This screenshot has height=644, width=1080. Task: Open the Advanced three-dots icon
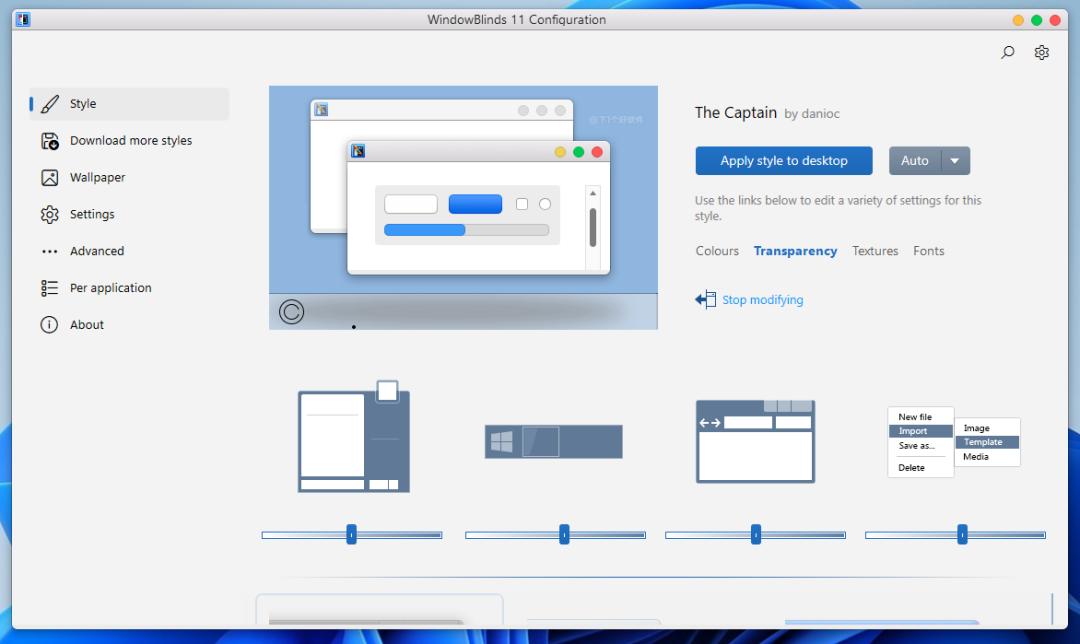coord(50,252)
